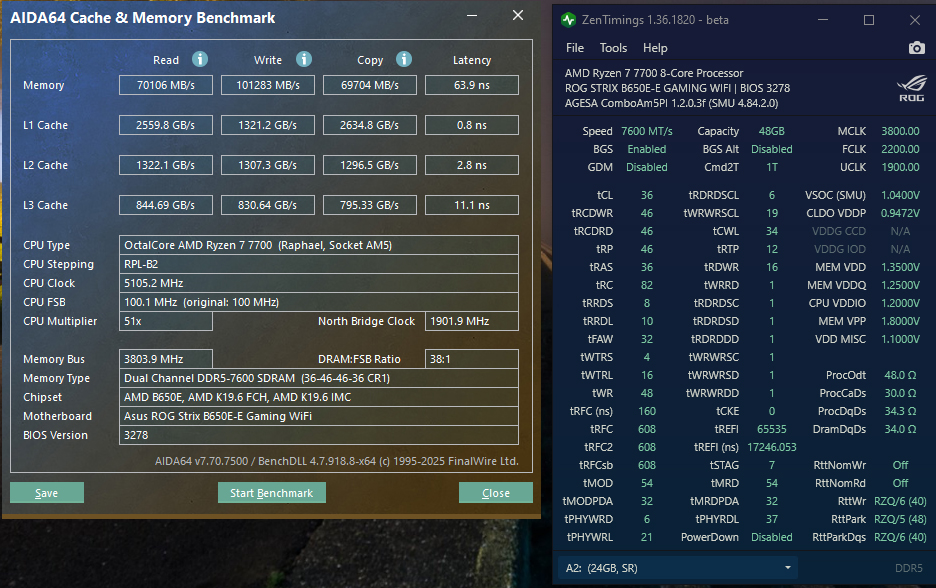
Task: Click CPU Stepping field RPL-B2
Action: click(319, 264)
